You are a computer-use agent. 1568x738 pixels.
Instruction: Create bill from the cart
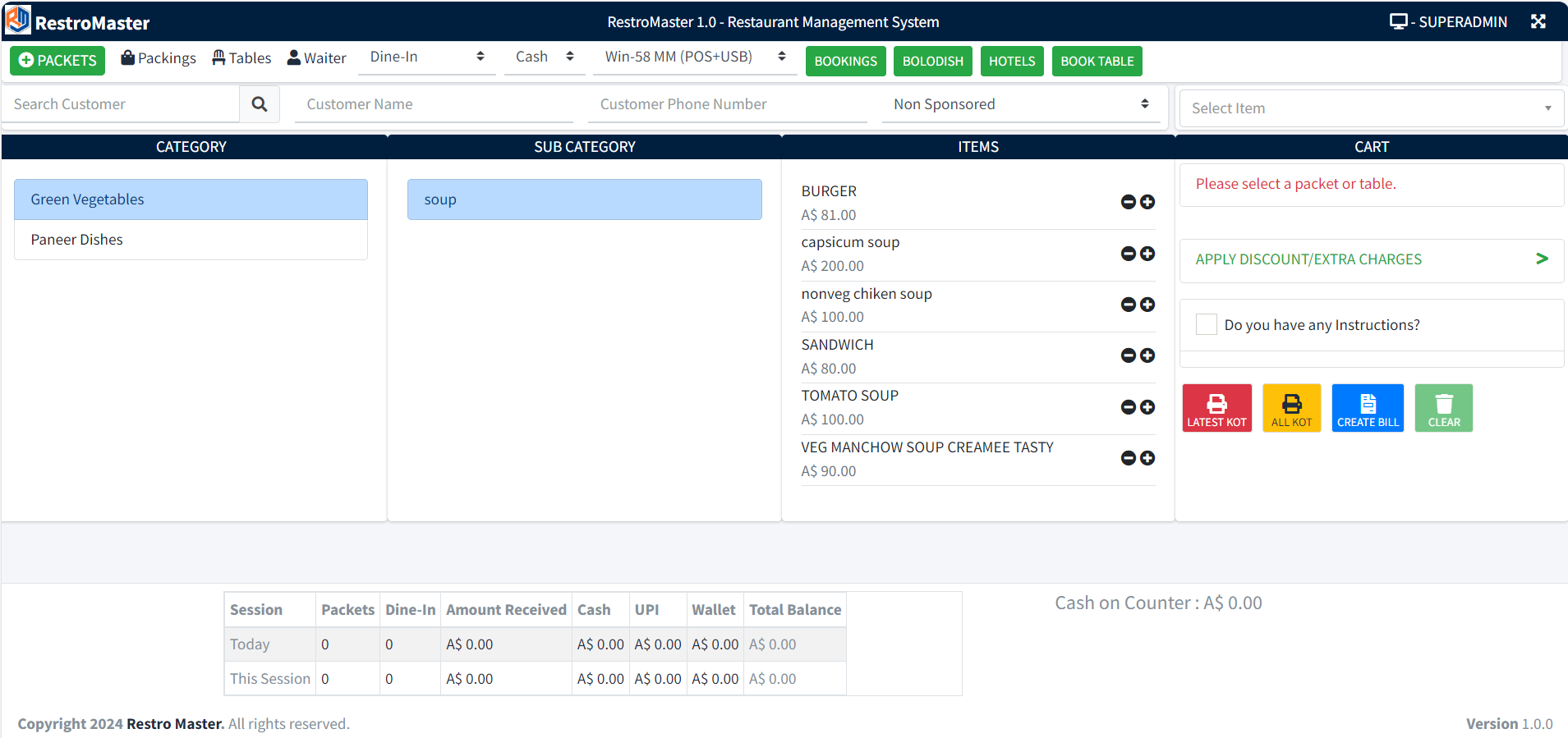click(x=1368, y=408)
